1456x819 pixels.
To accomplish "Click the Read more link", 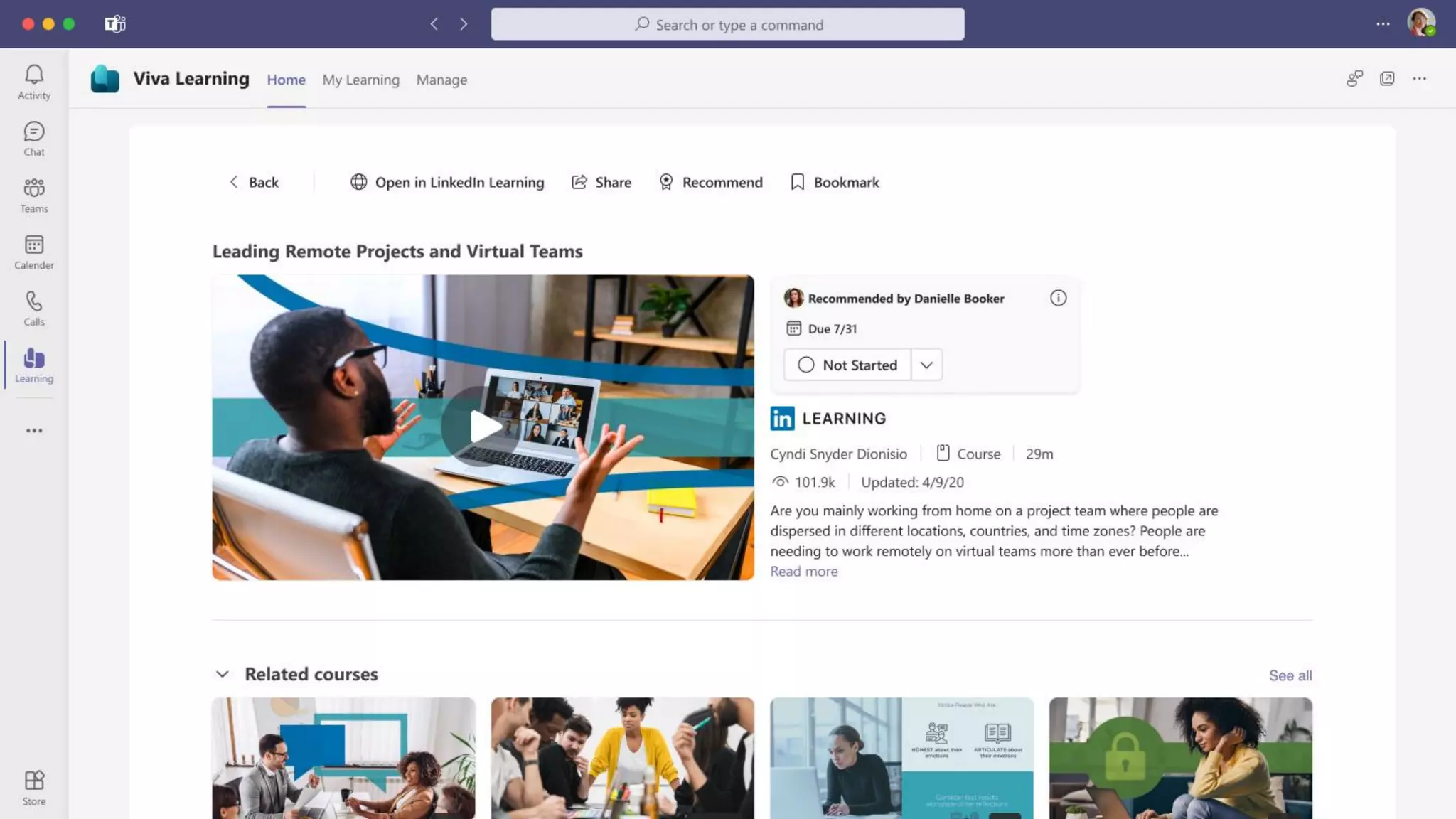I will pyautogui.click(x=803, y=572).
